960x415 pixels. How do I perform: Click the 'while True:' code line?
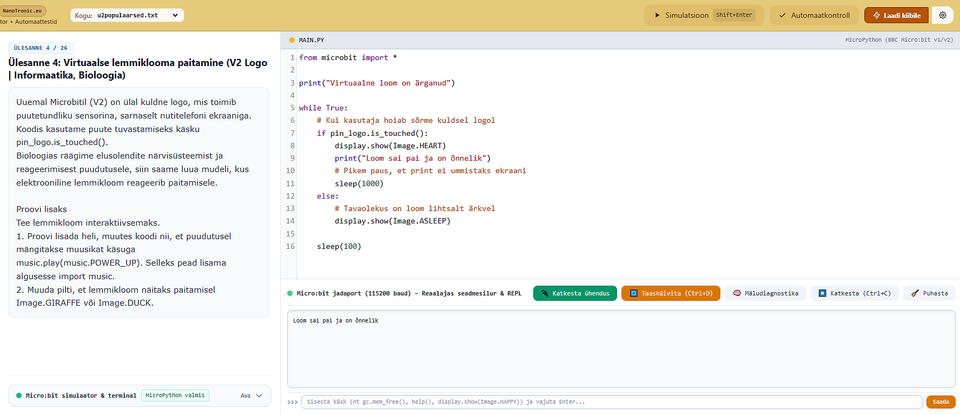coord(323,108)
